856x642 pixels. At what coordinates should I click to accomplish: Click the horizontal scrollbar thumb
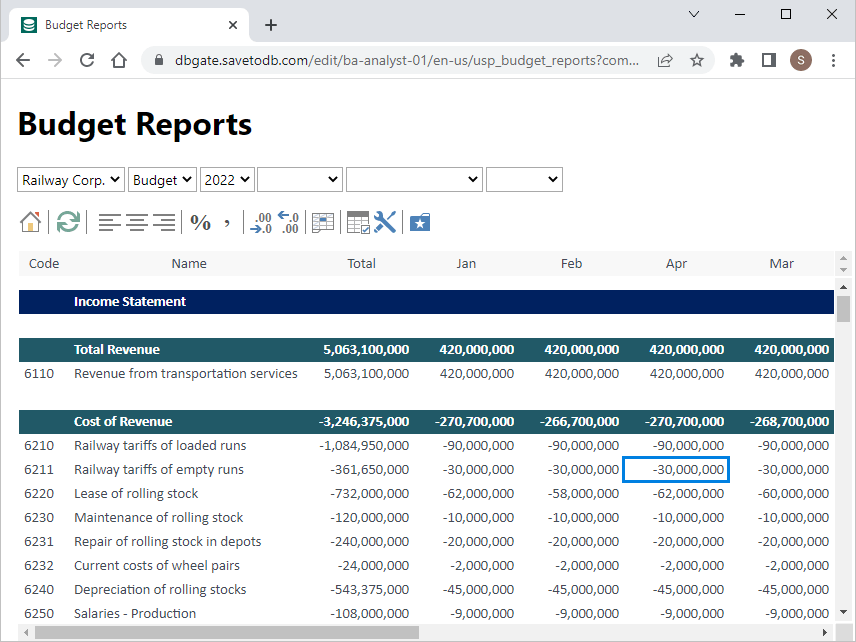(227, 633)
